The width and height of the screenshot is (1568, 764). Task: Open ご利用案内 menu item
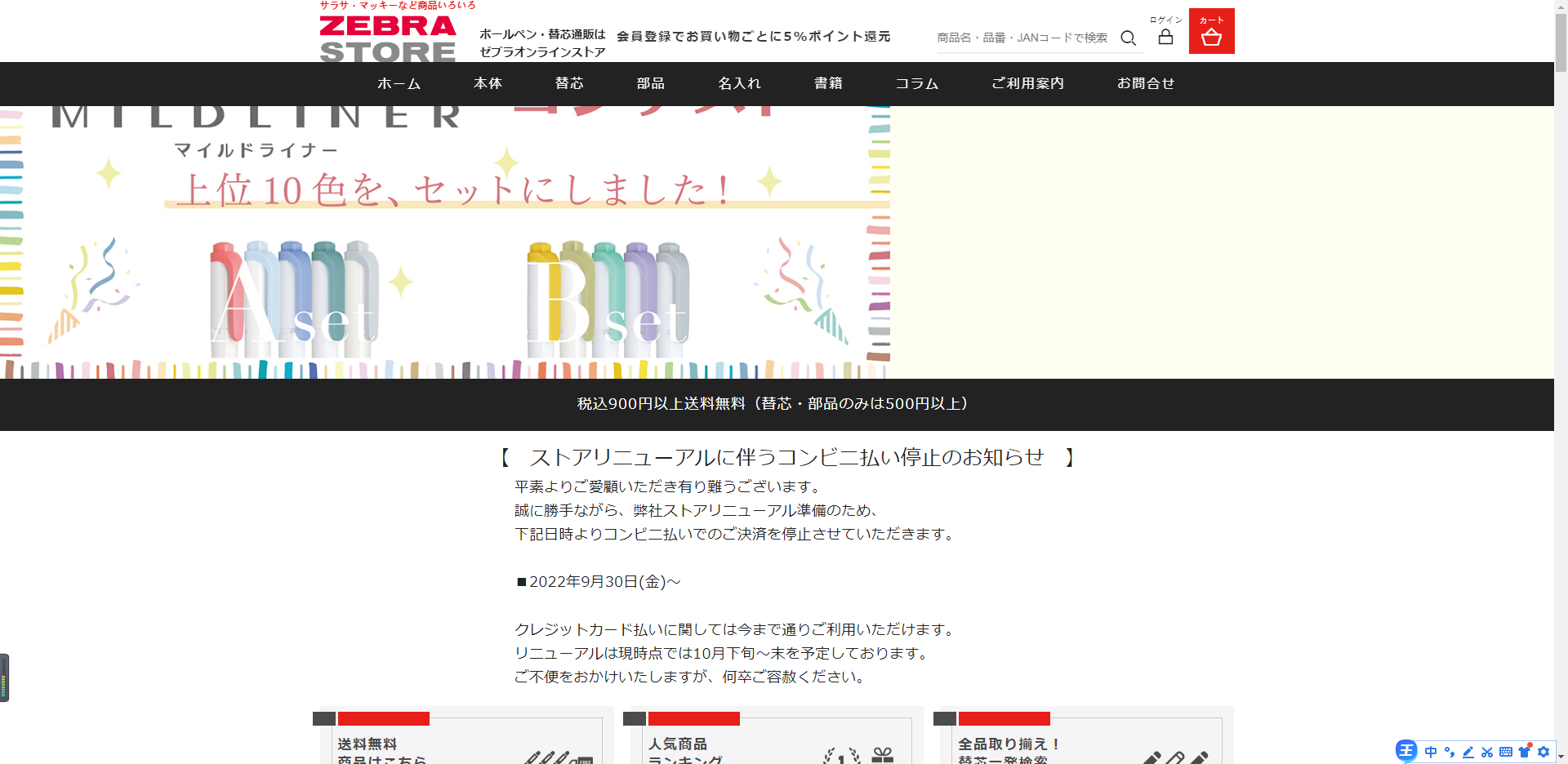point(1027,83)
